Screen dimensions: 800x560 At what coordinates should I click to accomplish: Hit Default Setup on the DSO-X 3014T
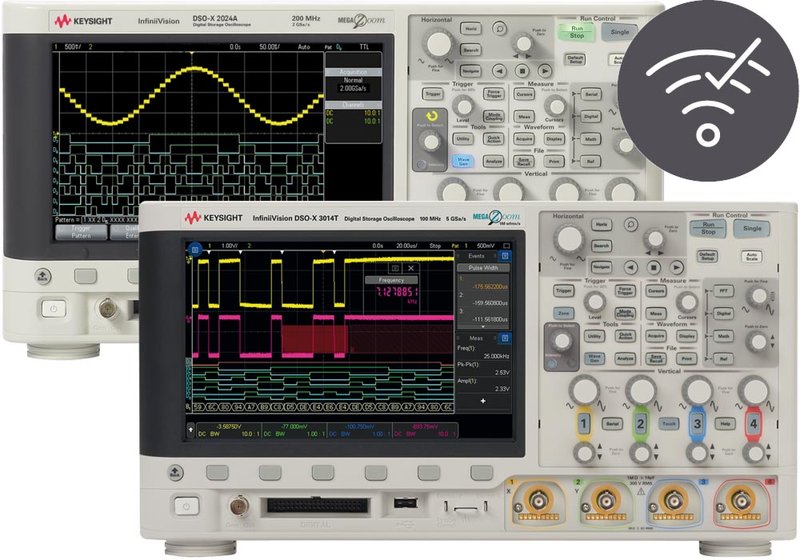click(x=707, y=256)
